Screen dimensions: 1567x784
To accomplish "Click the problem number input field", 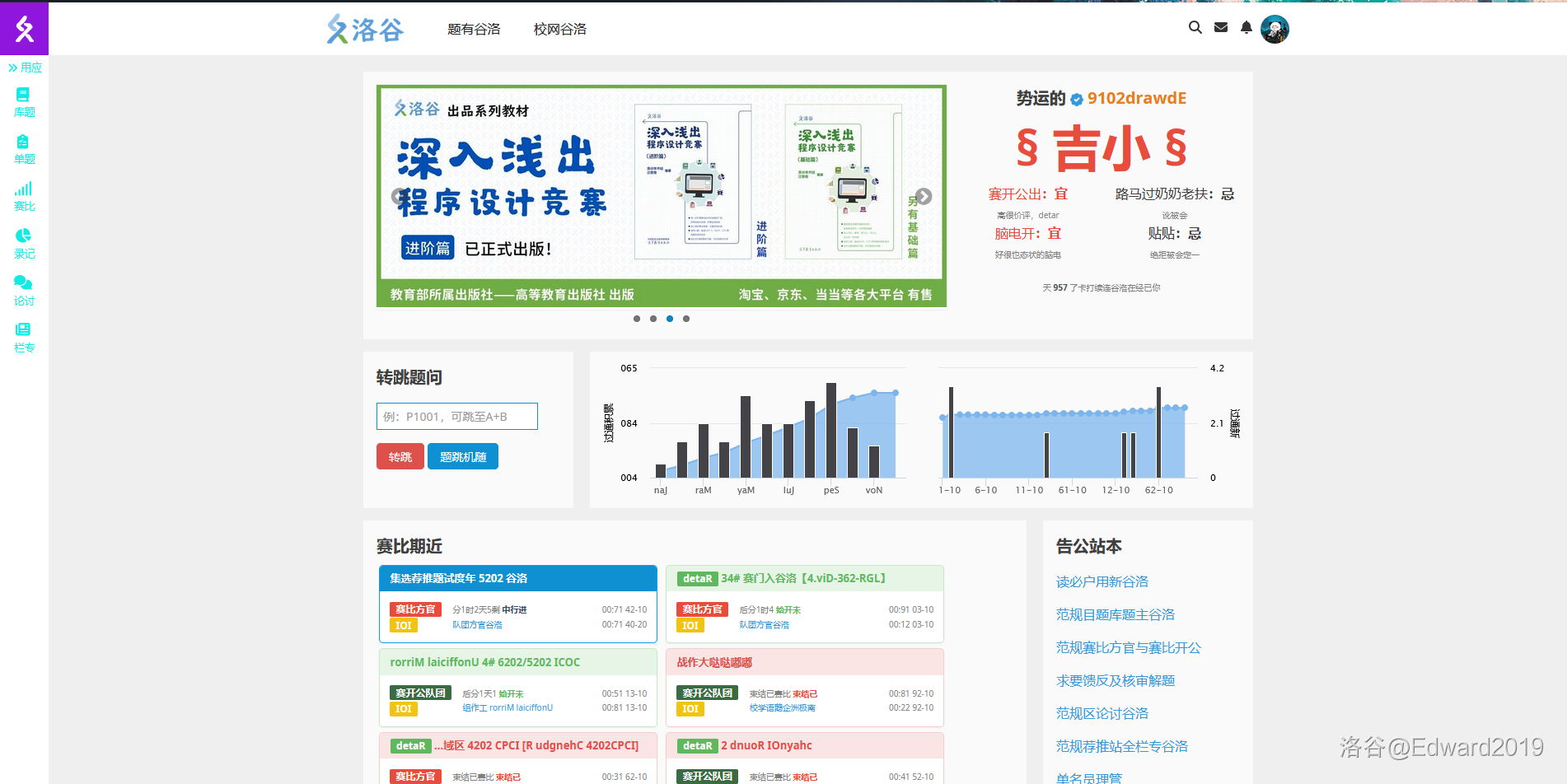I will 457,417.
